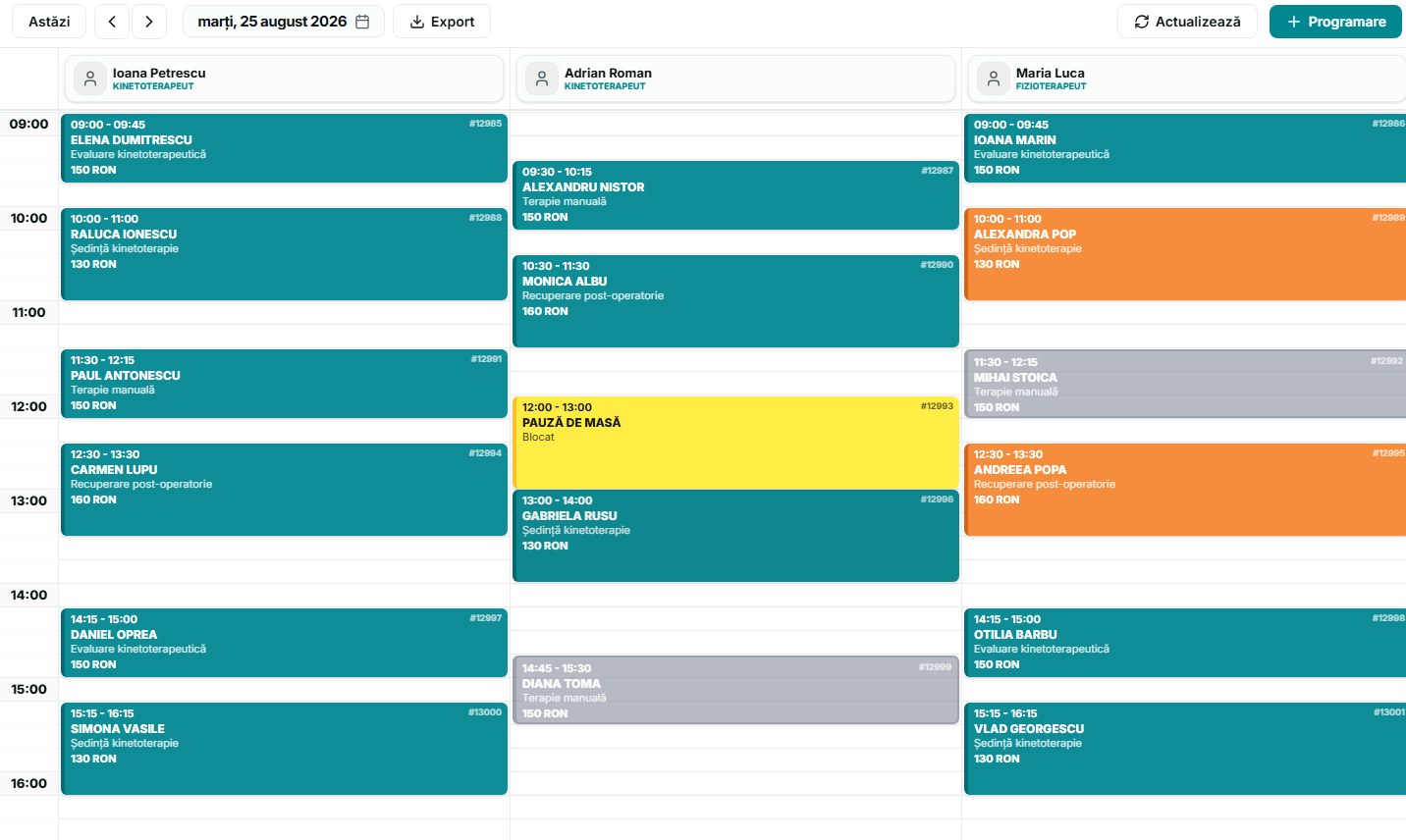Click the yellow Pauză de masă block
This screenshot has height=840, width=1406.
tap(735, 443)
